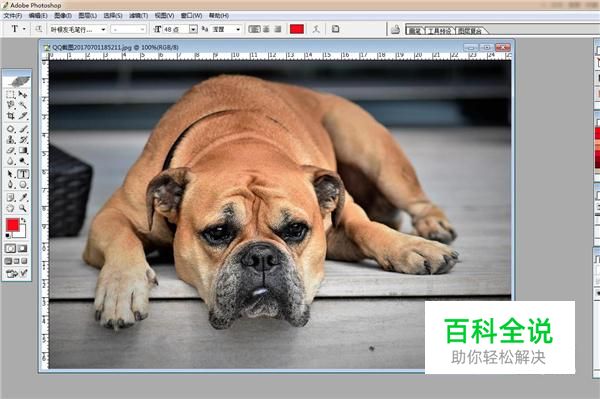Open the anti-aliasing method dropdown
This screenshot has height=399, width=600.
coord(238,29)
